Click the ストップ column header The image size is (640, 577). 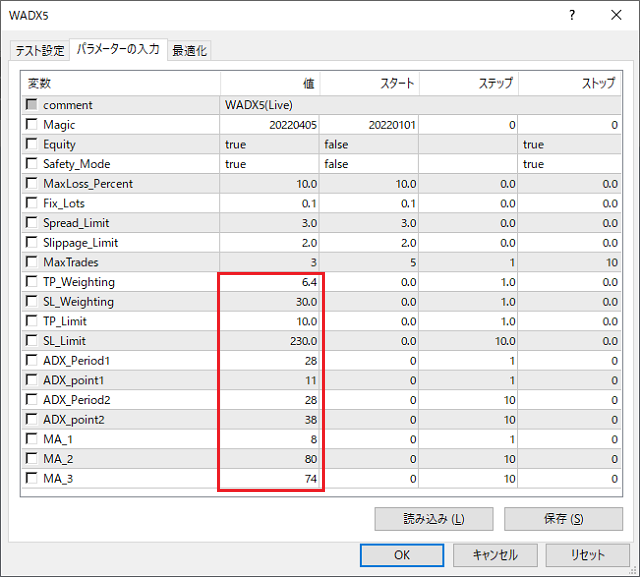tap(570, 84)
